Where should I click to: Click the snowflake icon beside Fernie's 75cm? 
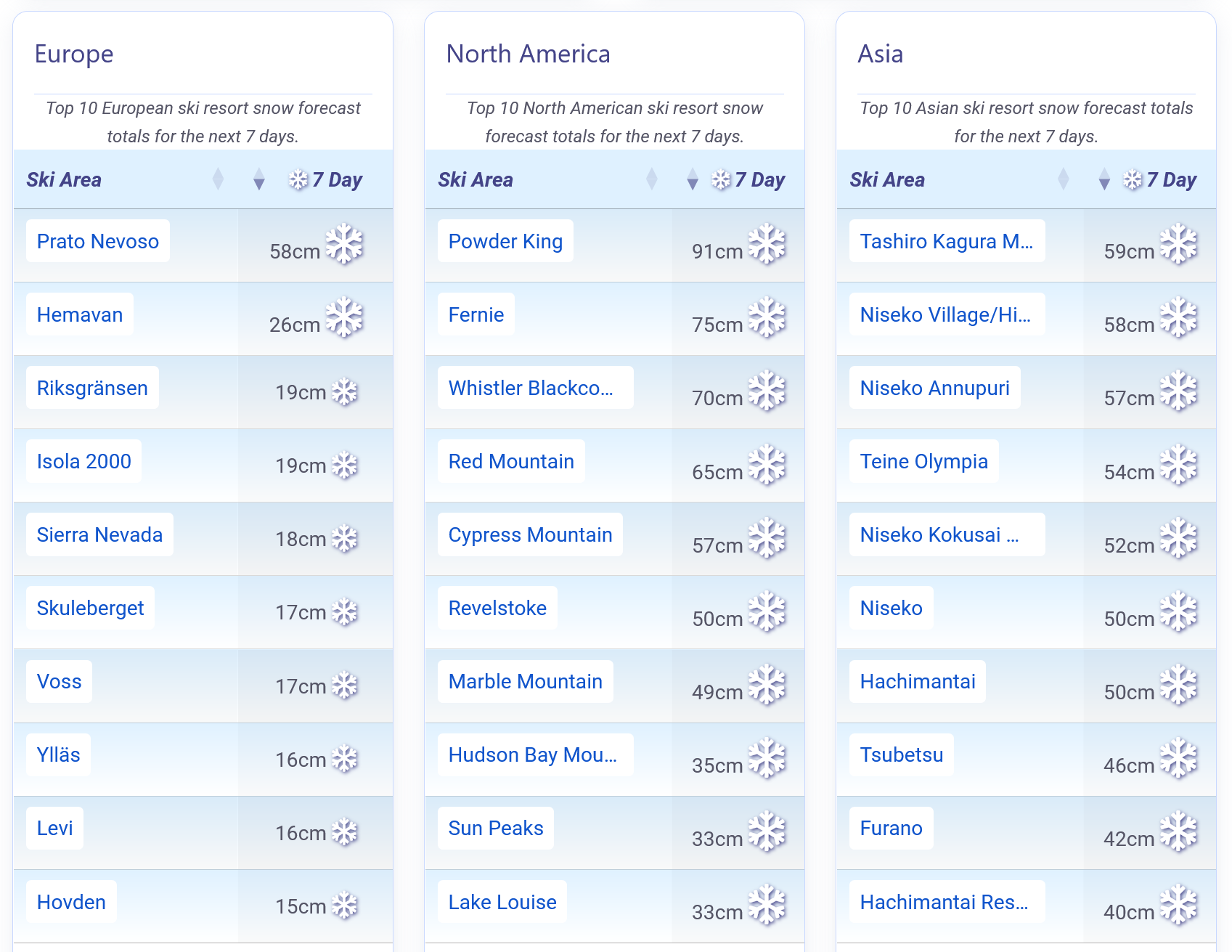click(x=767, y=318)
